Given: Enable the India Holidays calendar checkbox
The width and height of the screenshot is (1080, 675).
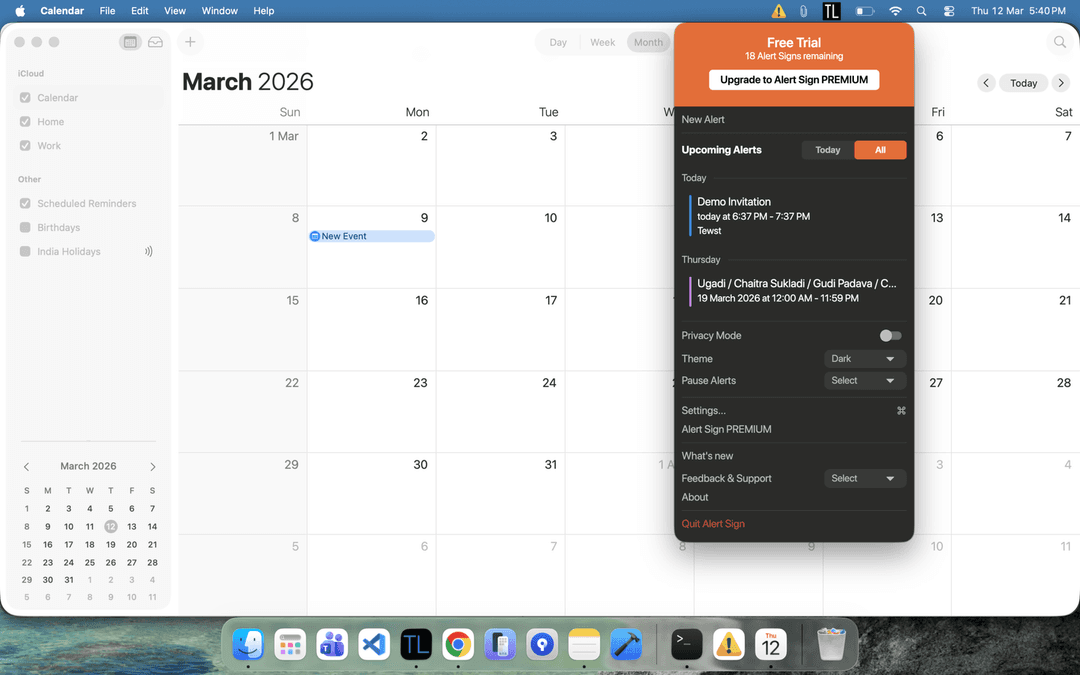Looking at the screenshot, I should pyautogui.click(x=25, y=251).
